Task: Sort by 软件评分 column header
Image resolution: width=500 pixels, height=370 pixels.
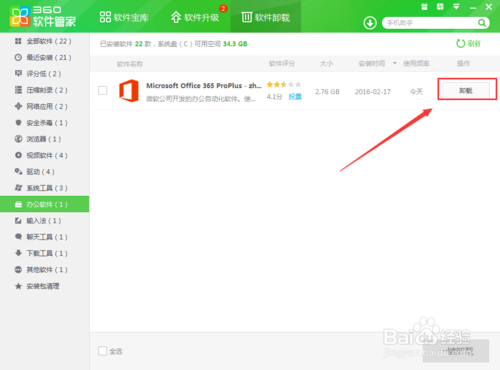Action: click(x=282, y=63)
